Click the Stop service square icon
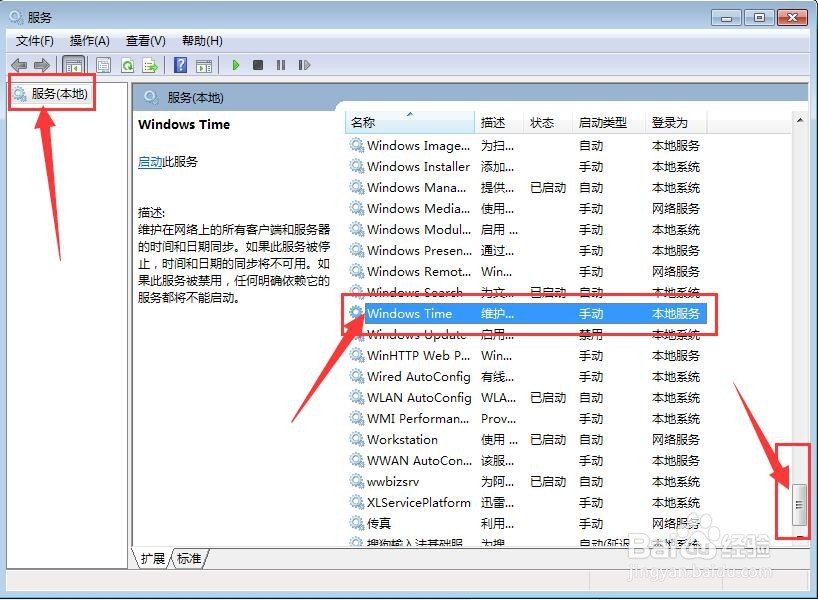818x600 pixels. click(x=258, y=65)
